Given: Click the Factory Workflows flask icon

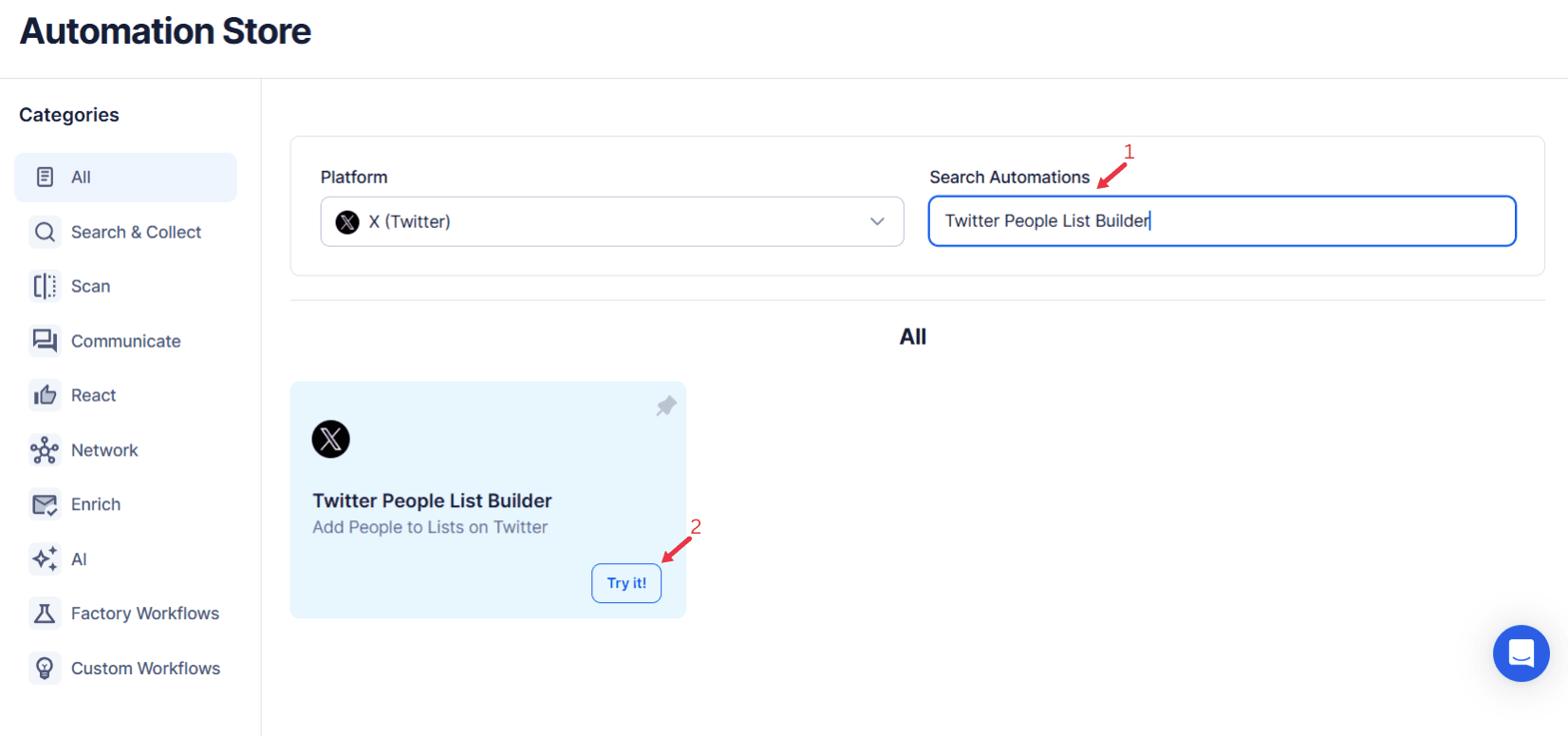Looking at the screenshot, I should coord(45,613).
